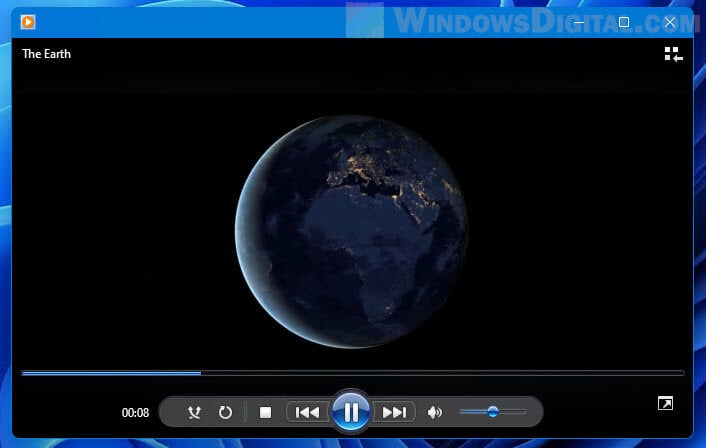Turn on shuffle
Screen dimensions: 706x448
(195, 412)
